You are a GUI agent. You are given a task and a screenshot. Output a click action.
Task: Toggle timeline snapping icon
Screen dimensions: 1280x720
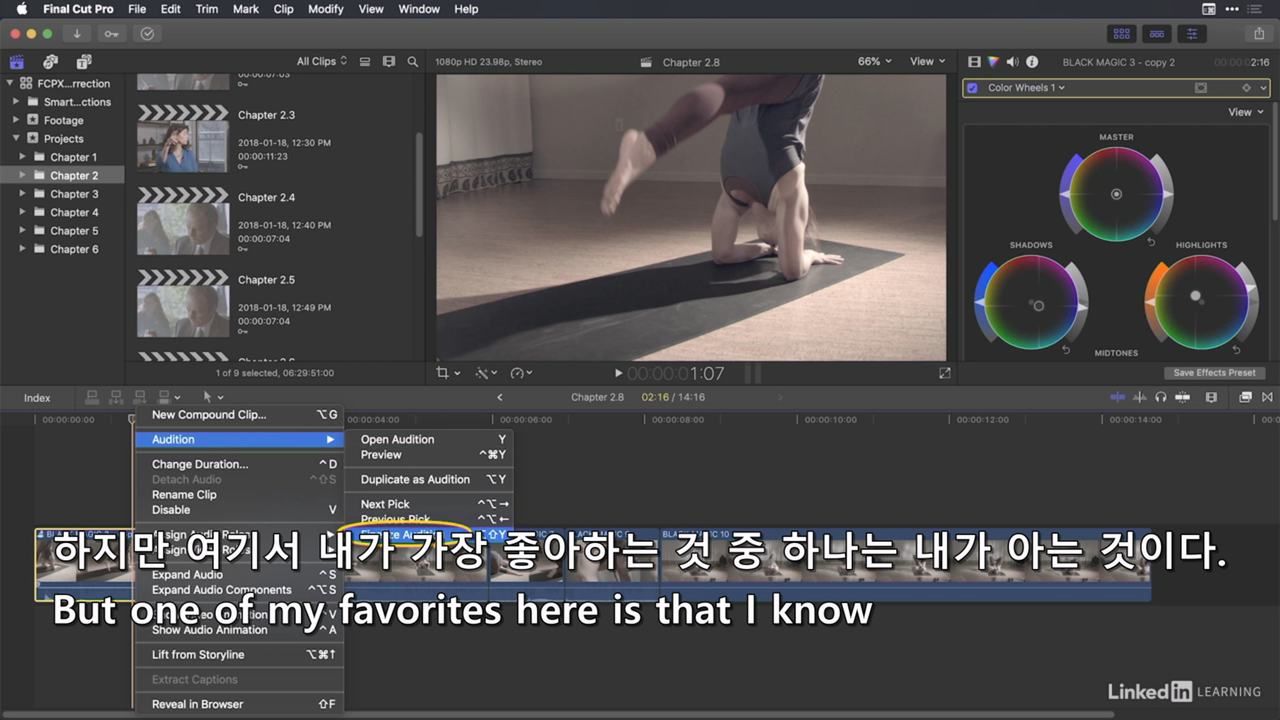click(x=1183, y=398)
